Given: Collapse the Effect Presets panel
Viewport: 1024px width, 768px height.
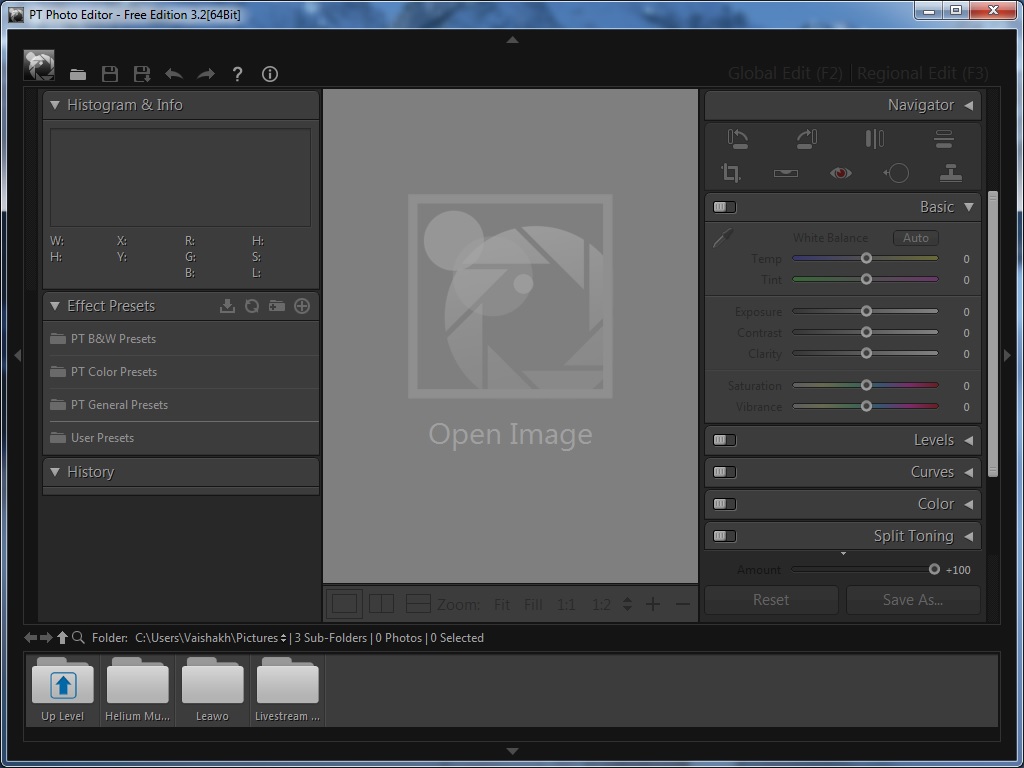Looking at the screenshot, I should pyautogui.click(x=56, y=306).
